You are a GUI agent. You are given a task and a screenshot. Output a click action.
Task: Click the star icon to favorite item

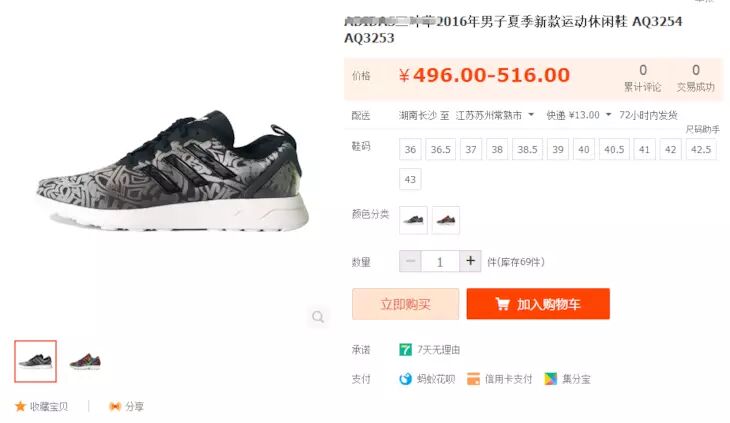(x=20, y=406)
